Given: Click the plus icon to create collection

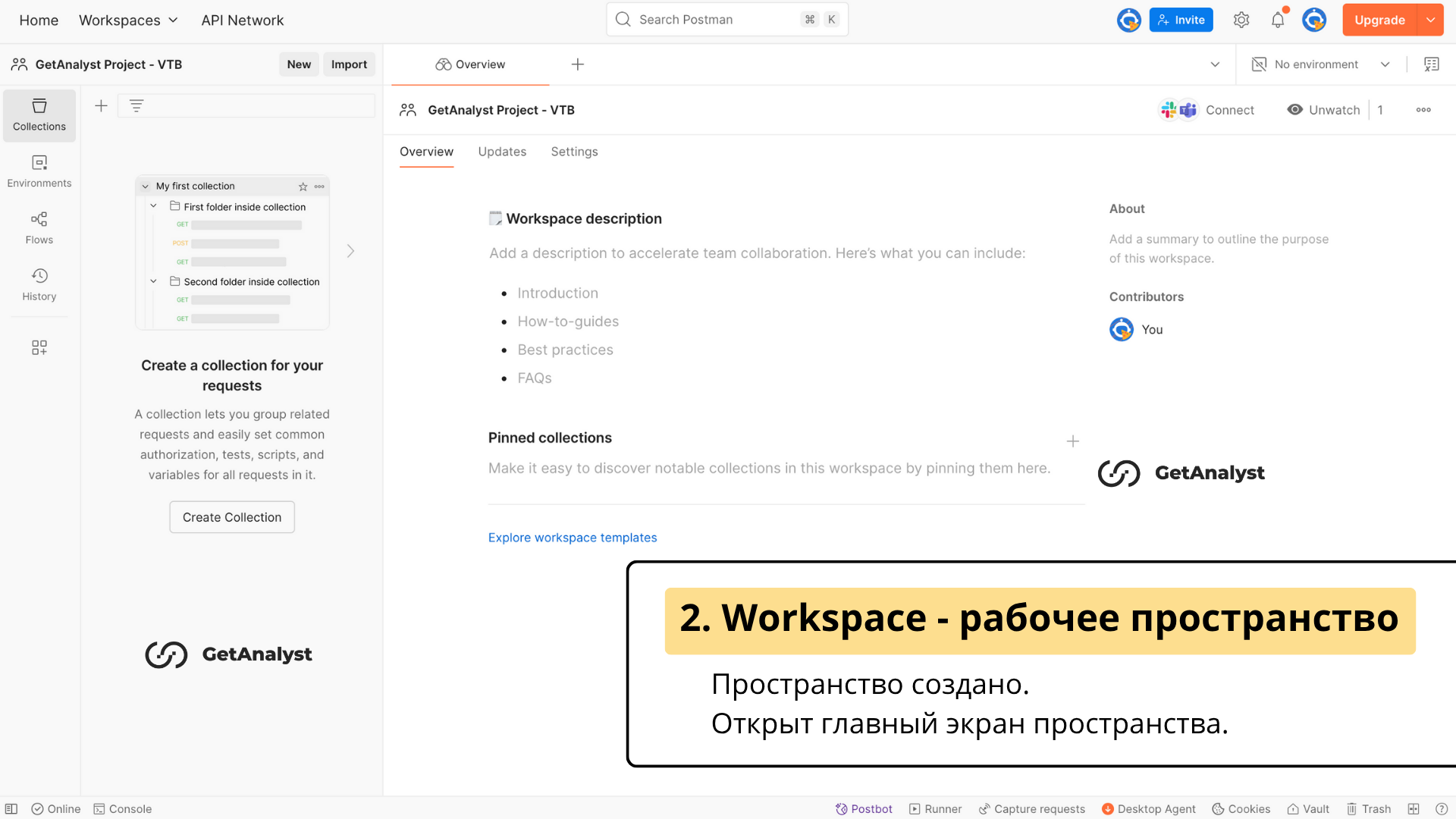Looking at the screenshot, I should pyautogui.click(x=101, y=106).
